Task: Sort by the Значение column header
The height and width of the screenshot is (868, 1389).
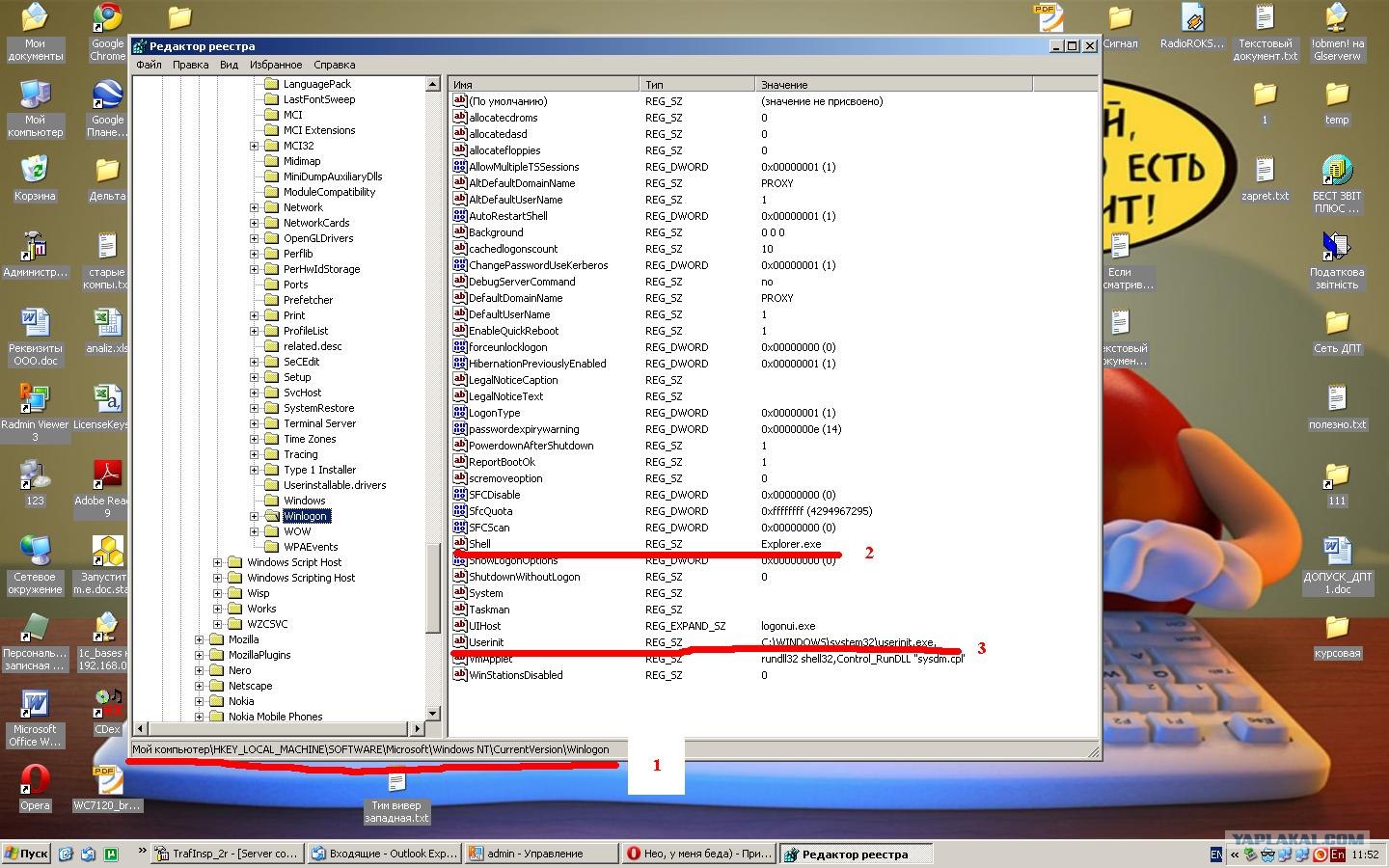Action: click(x=893, y=85)
